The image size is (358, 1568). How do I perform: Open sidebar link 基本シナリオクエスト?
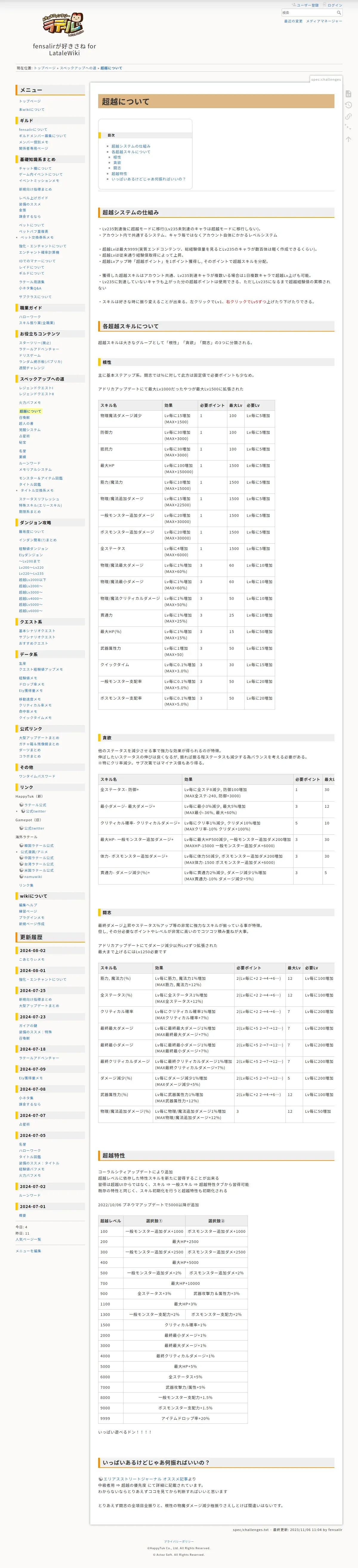tap(37, 631)
